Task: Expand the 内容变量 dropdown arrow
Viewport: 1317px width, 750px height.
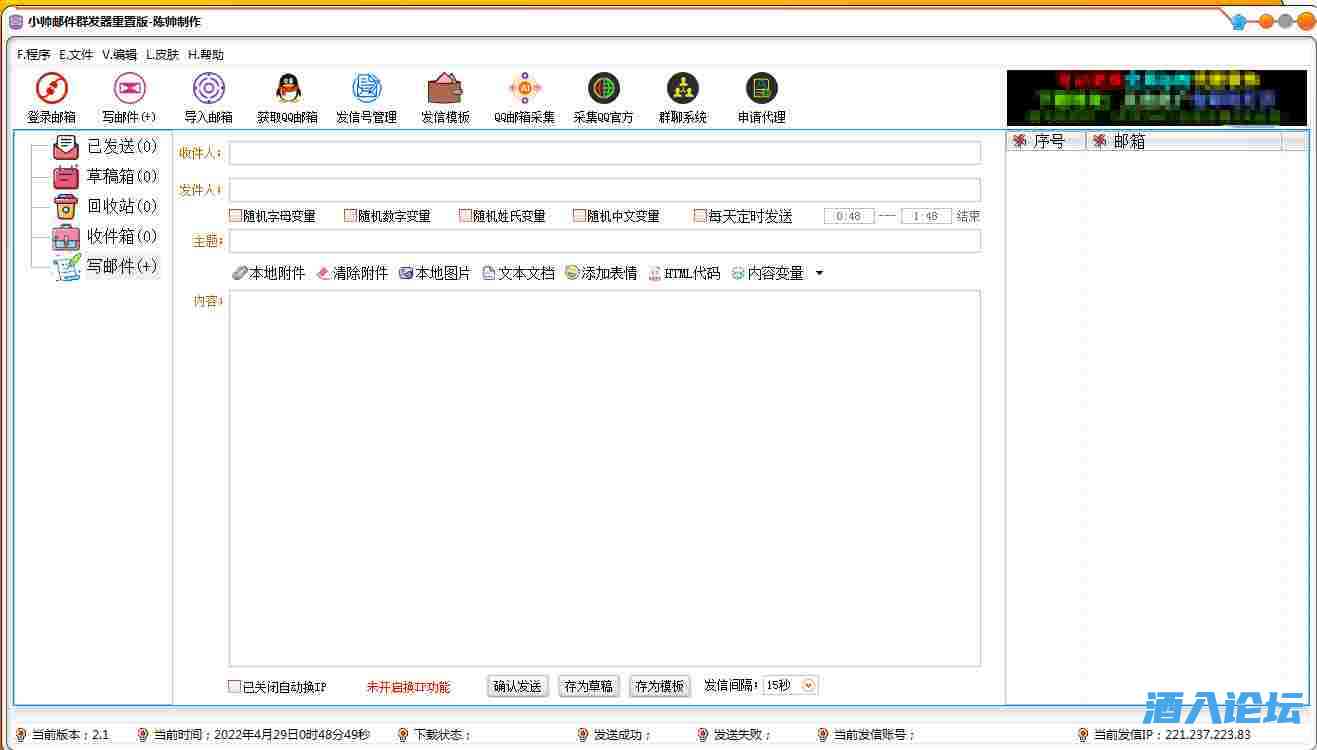Action: point(820,272)
